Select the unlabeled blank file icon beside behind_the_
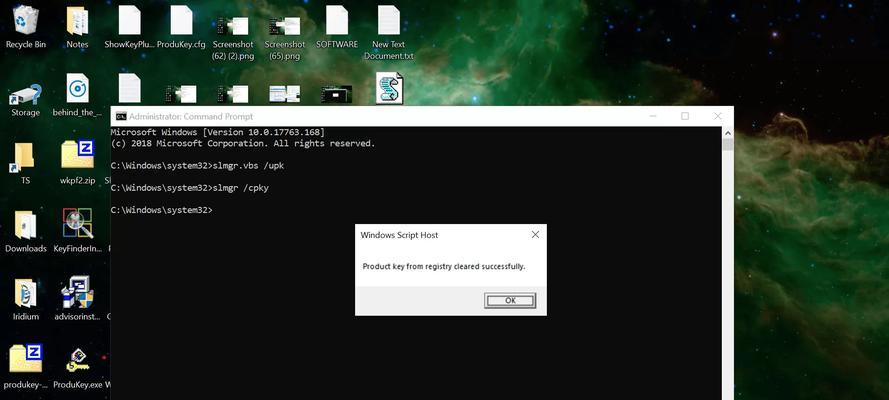 129,88
